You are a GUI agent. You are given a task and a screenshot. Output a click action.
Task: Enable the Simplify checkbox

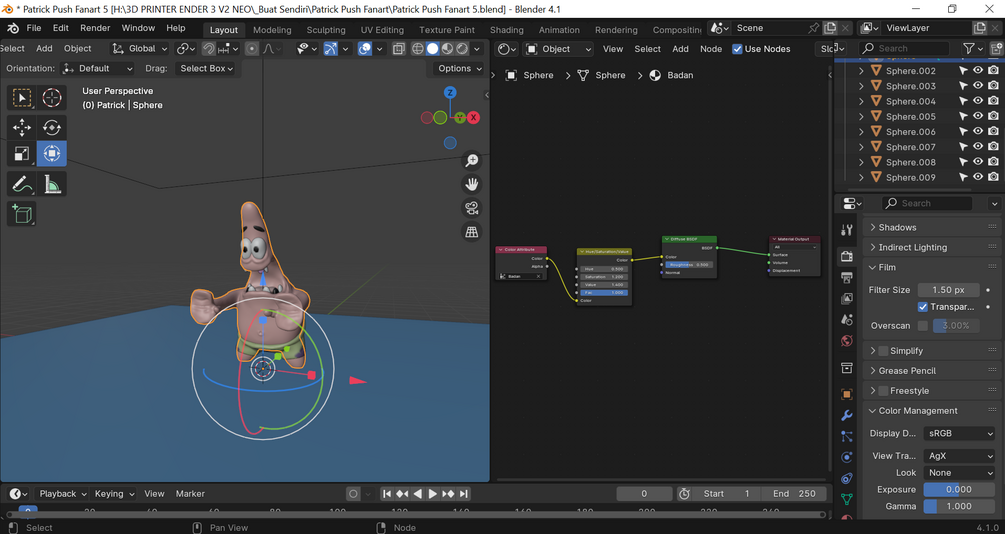883,351
